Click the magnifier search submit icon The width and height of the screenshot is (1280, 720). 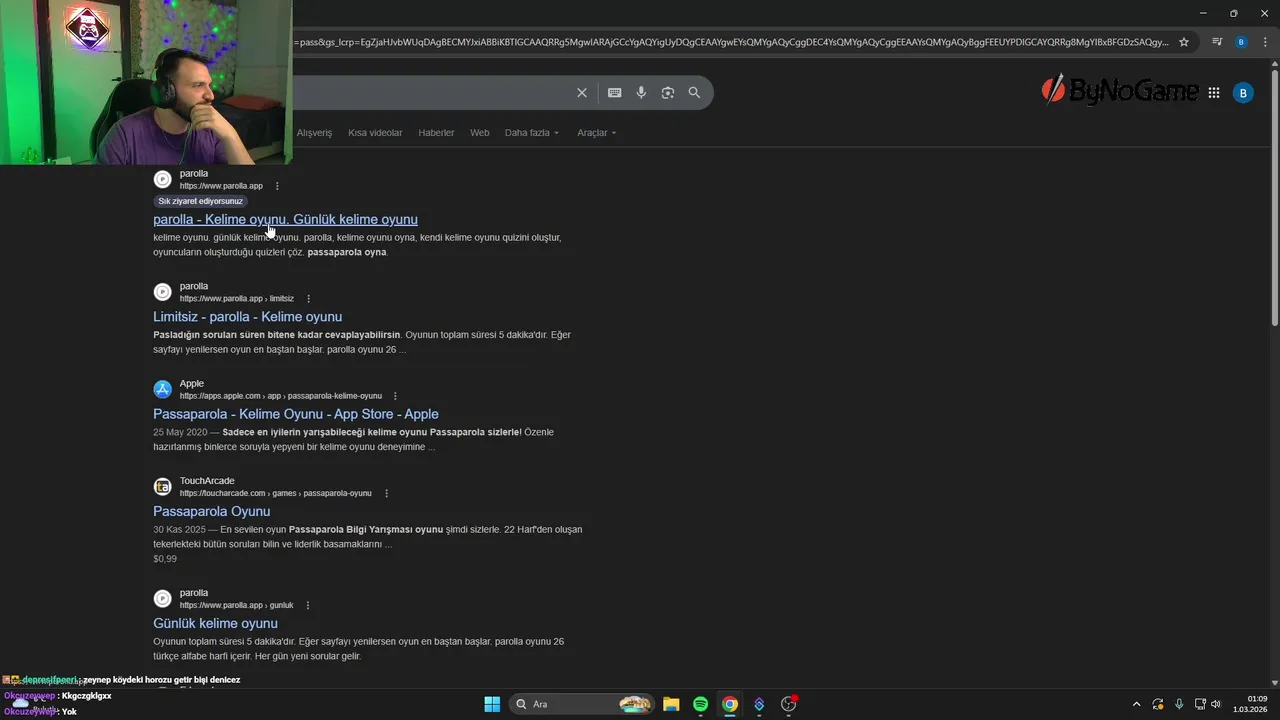[x=695, y=93]
